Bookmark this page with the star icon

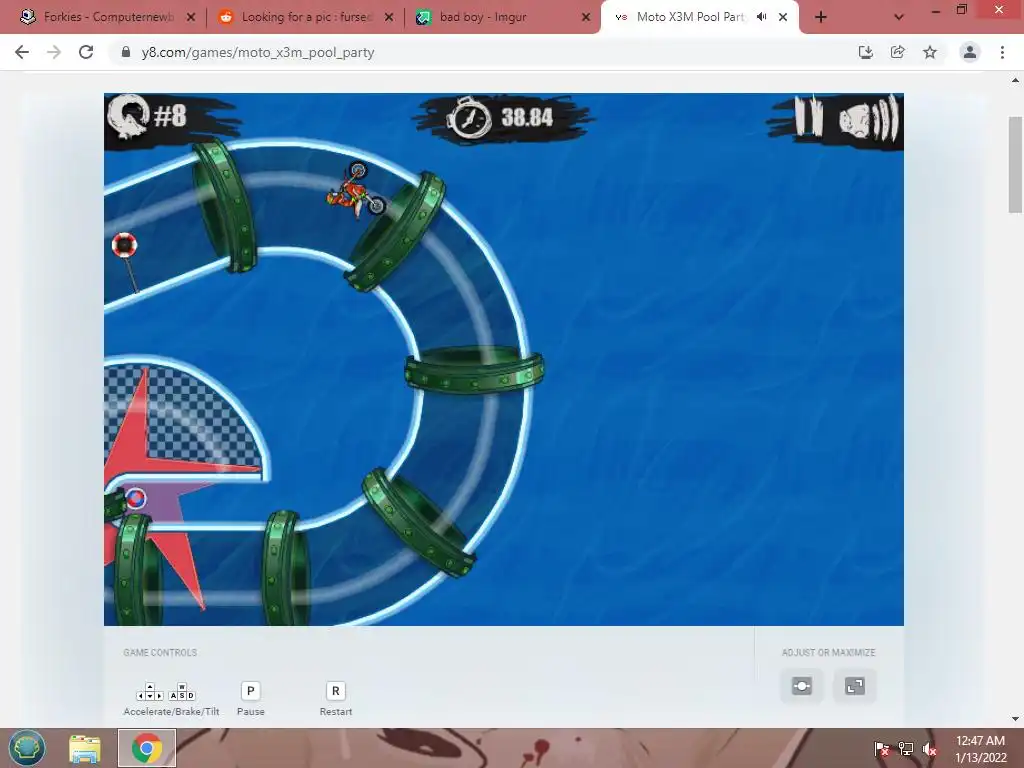[x=930, y=52]
